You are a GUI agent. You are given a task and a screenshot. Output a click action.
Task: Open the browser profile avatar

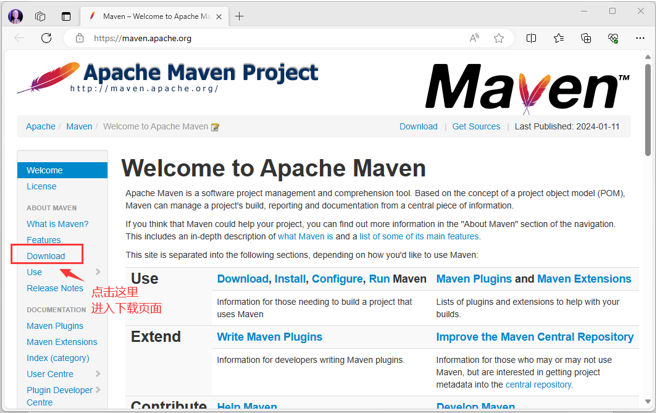click(15, 16)
